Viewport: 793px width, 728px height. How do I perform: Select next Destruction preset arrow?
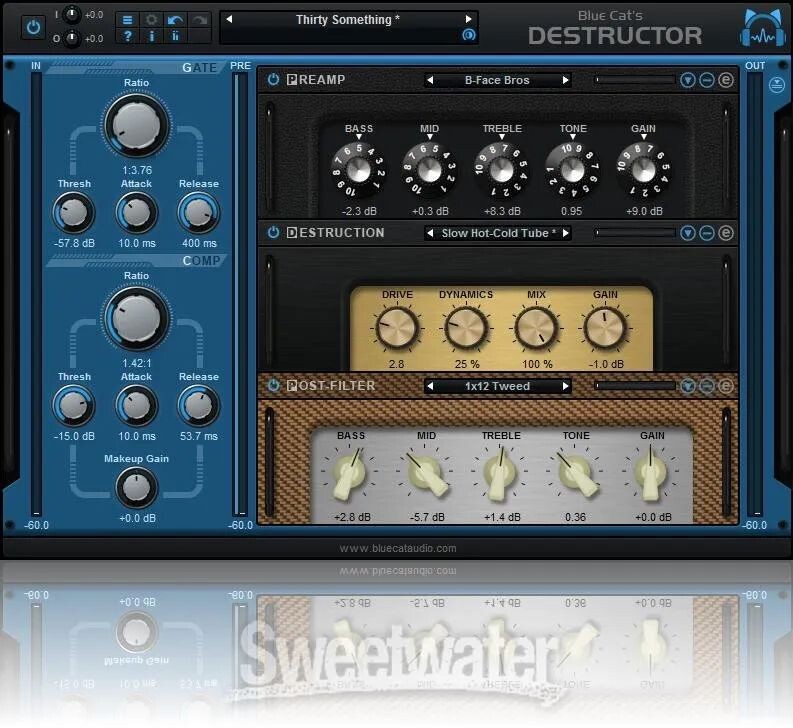coord(565,233)
